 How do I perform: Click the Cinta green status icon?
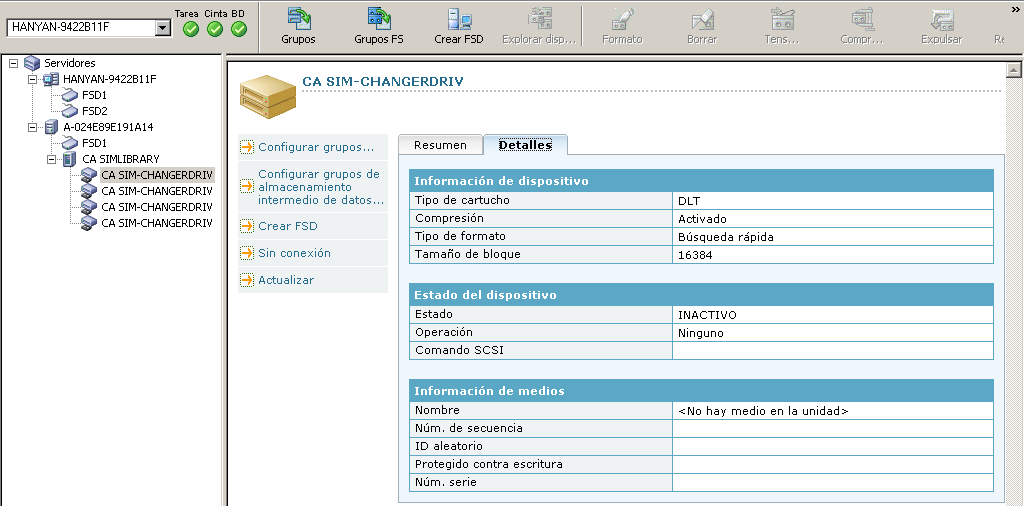pos(215,29)
